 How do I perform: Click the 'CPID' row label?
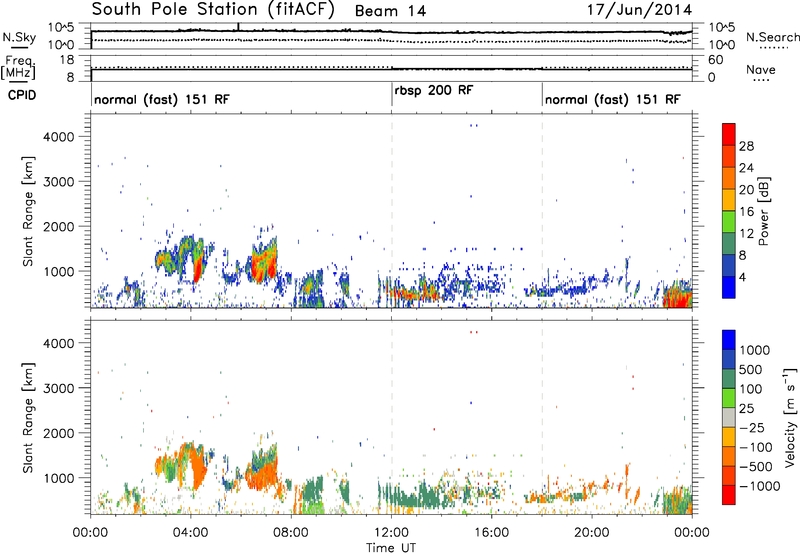[22, 95]
